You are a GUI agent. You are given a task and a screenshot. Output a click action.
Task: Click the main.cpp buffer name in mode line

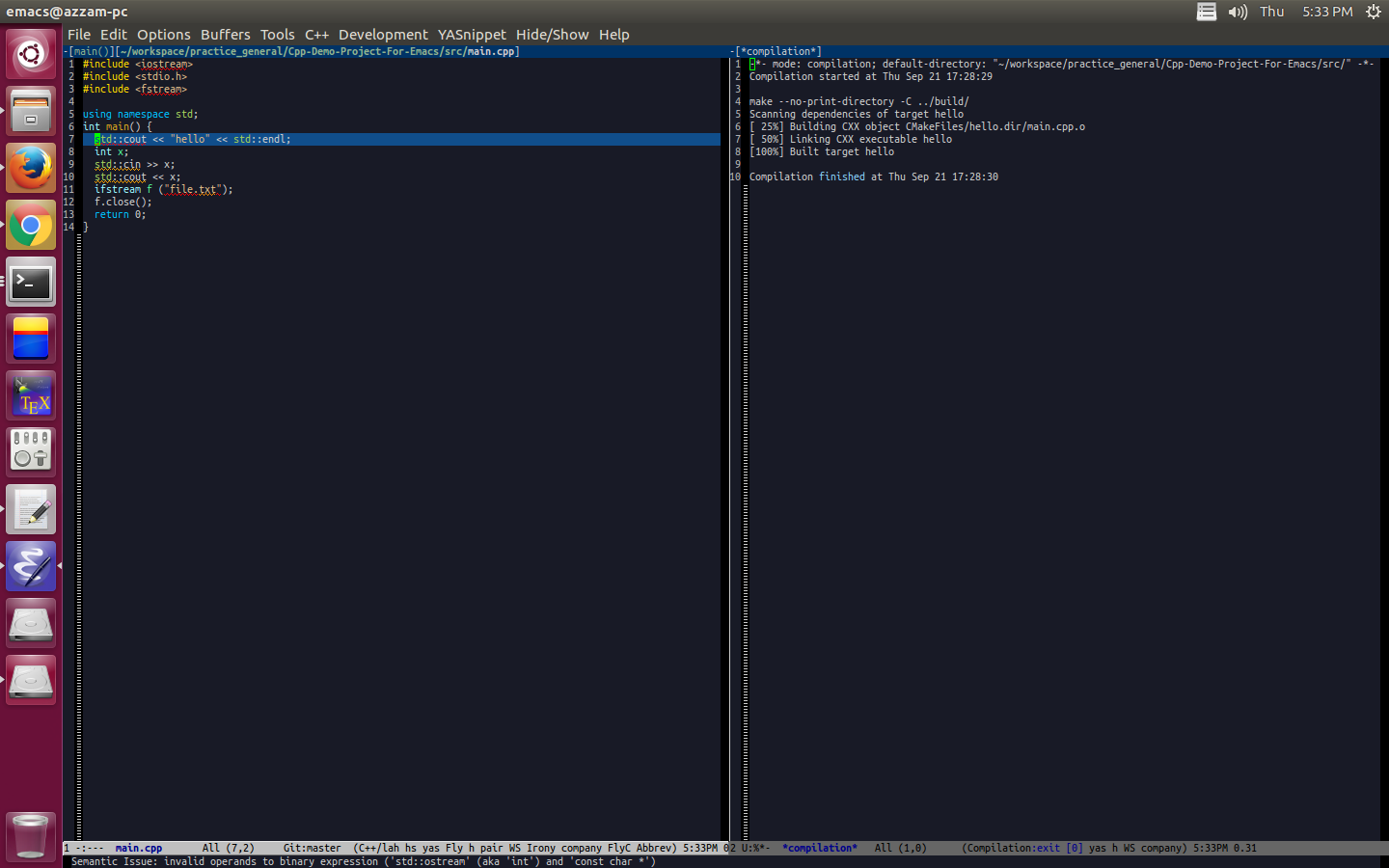click(139, 849)
